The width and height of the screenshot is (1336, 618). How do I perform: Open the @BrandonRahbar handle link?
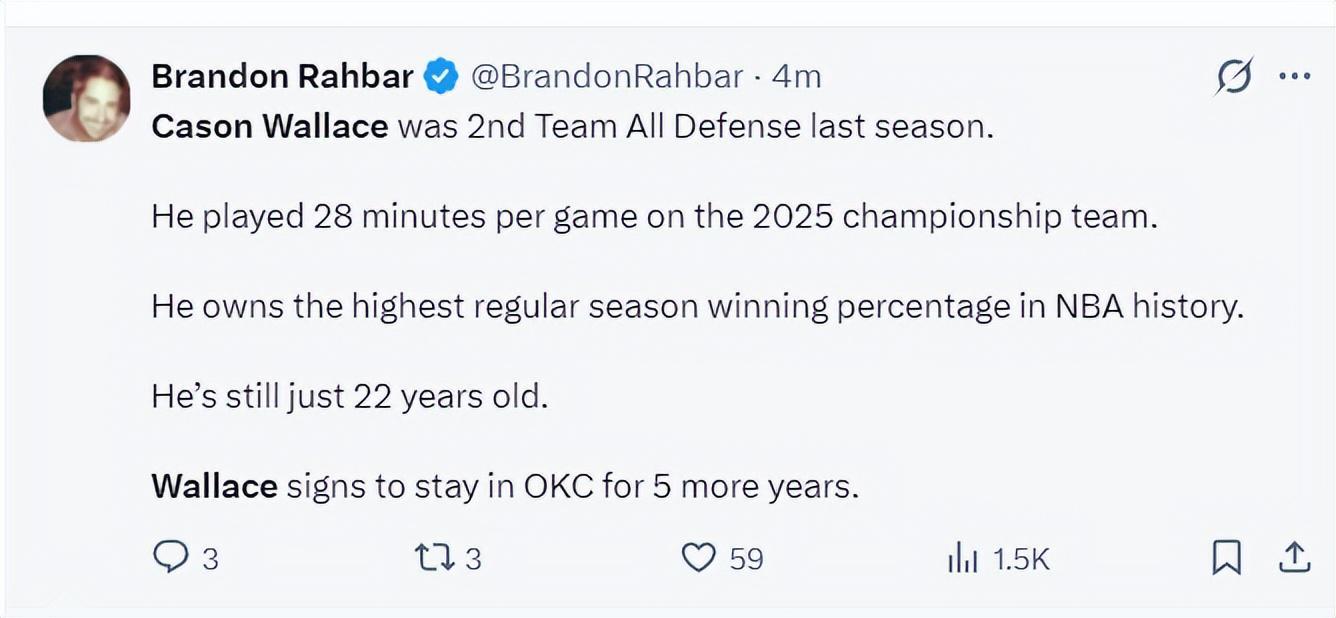[x=606, y=76]
